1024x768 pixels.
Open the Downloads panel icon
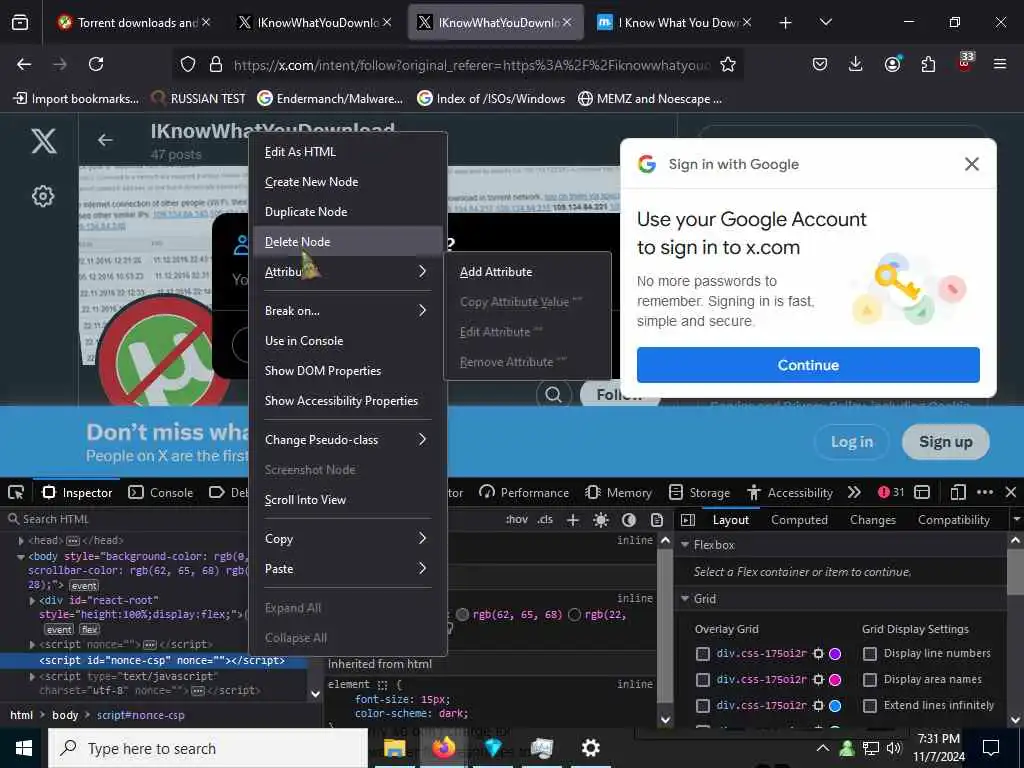[856, 64]
